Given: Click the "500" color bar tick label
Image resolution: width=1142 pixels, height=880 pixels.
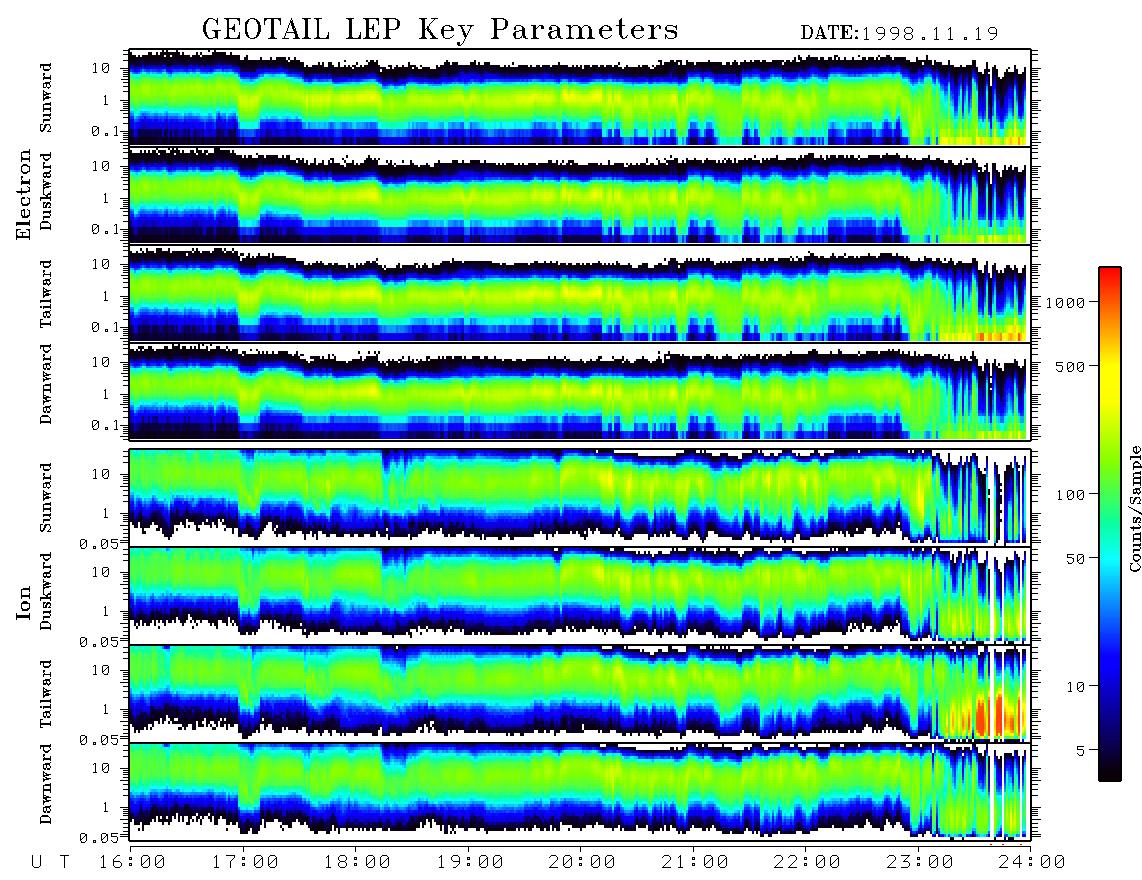Looking at the screenshot, I should click(1070, 366).
